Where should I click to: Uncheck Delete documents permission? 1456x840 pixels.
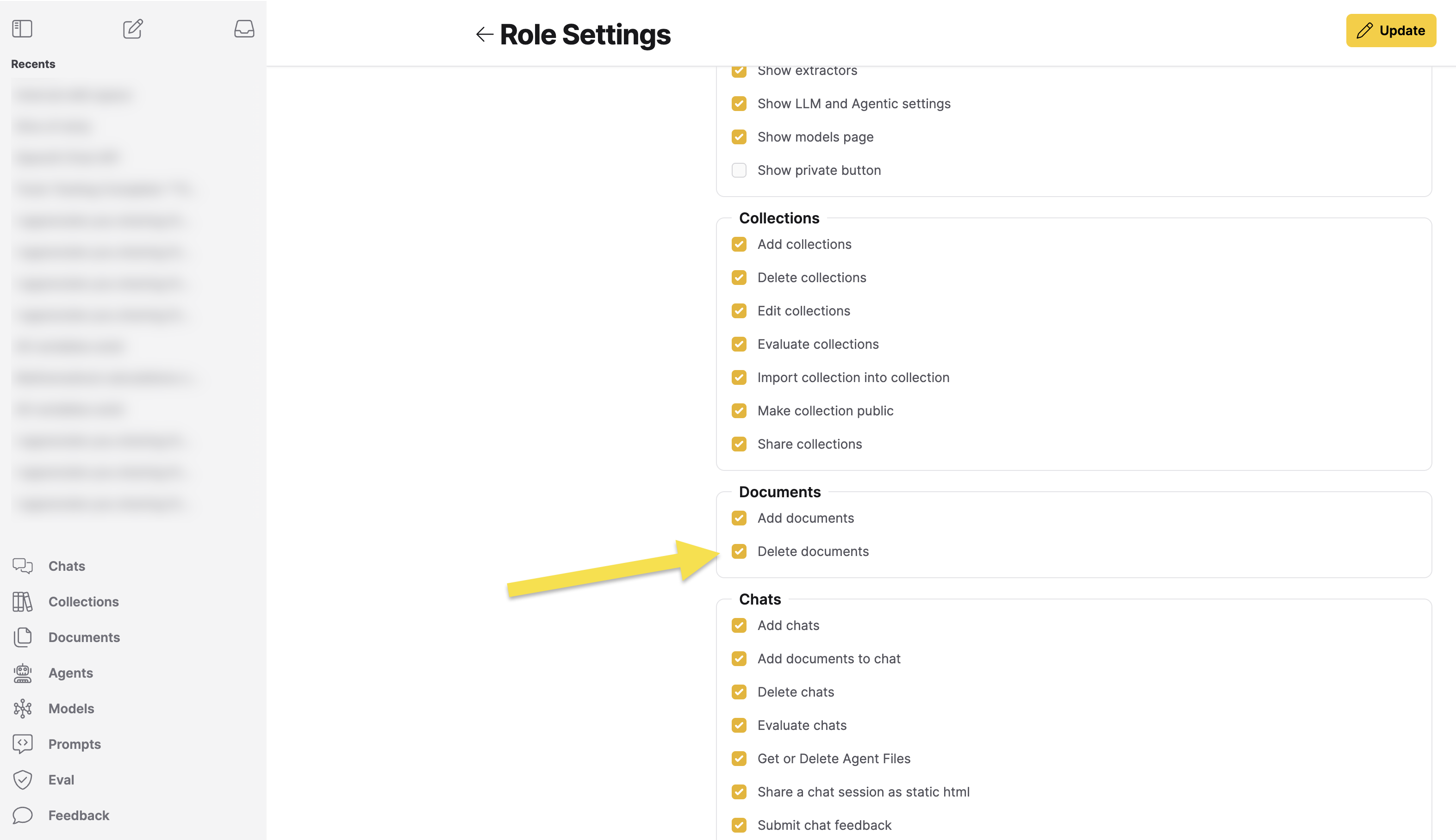pyautogui.click(x=739, y=551)
